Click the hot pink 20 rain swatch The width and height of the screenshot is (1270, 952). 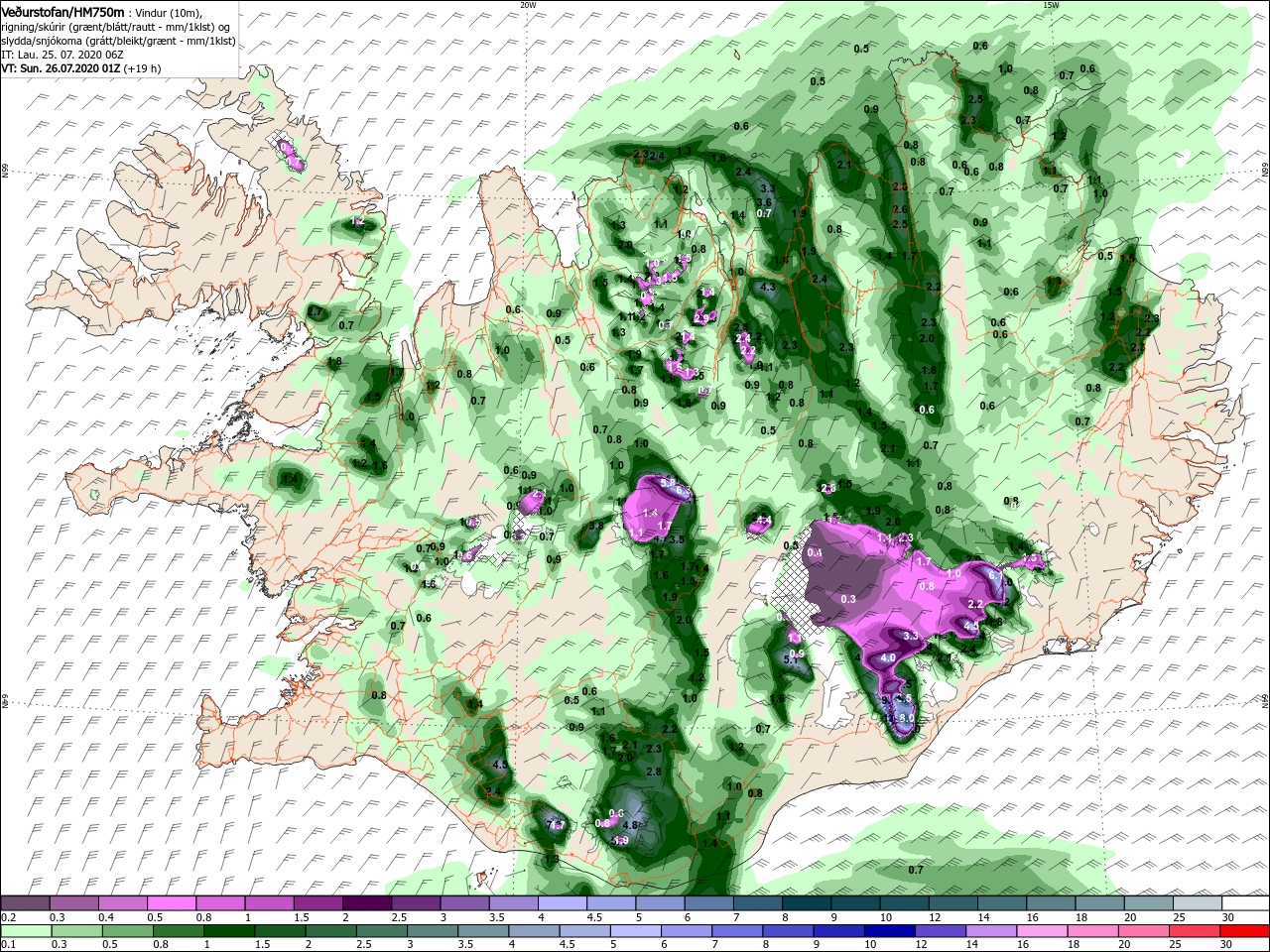pos(1143,931)
